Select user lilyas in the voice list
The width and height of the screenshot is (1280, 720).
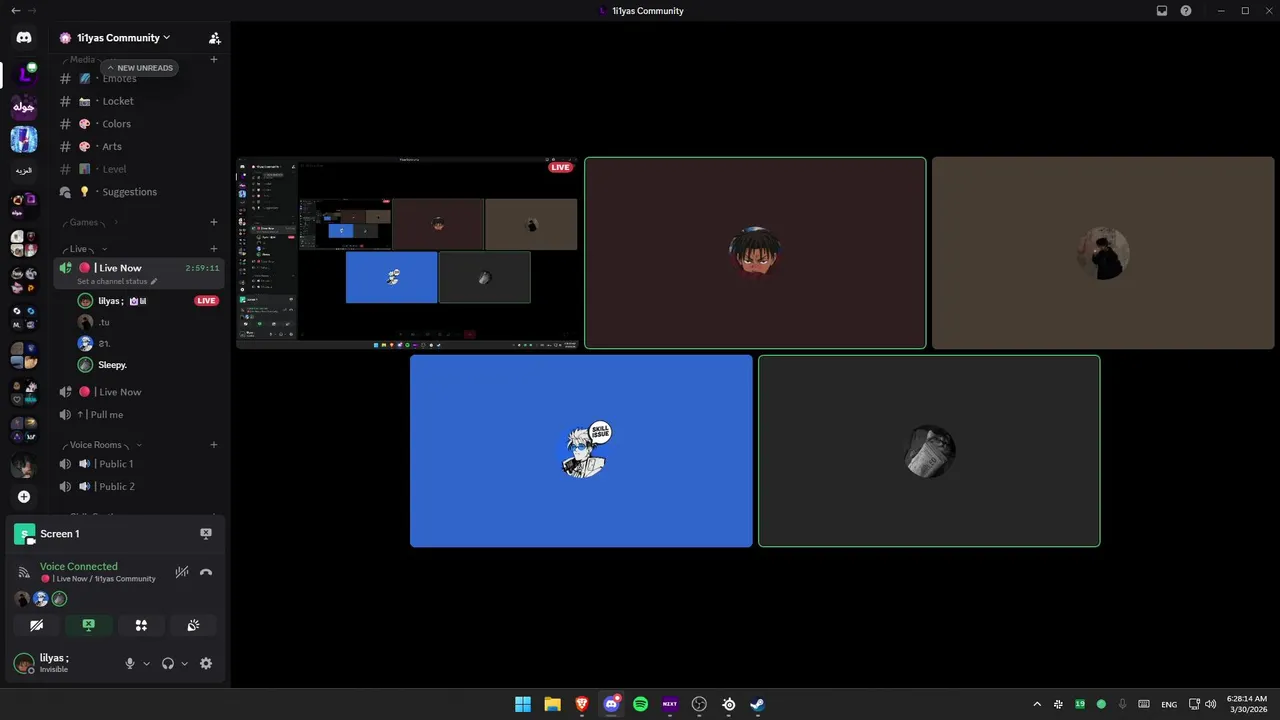147,300
